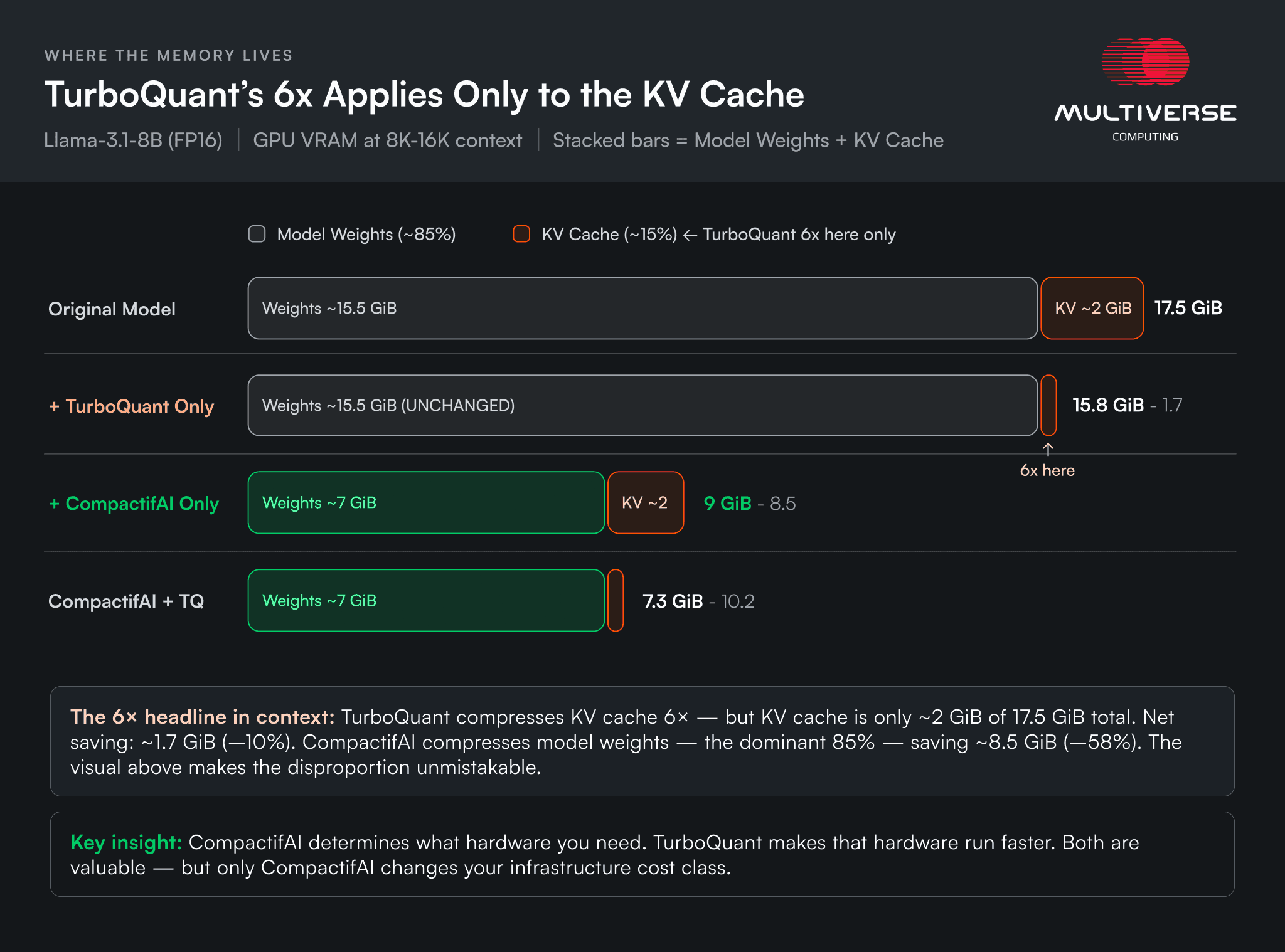Click the 'KV ~2' bar in CompactifAI Only row
The width and height of the screenshot is (1285, 952).
[645, 502]
